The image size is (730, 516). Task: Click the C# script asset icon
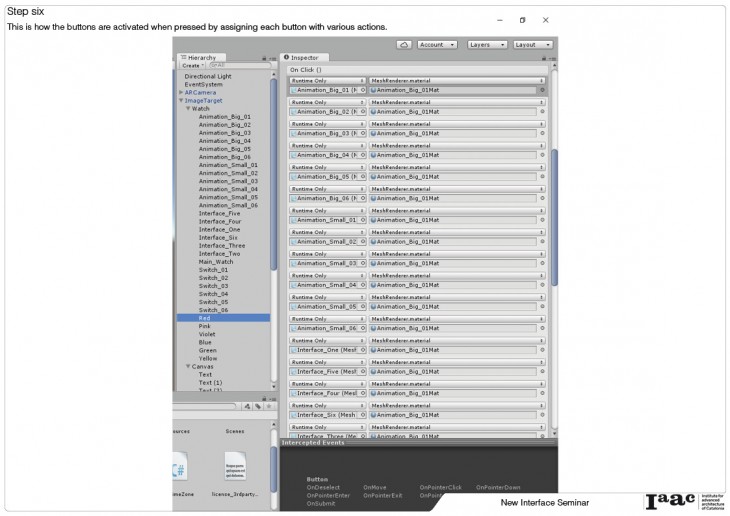180,469
